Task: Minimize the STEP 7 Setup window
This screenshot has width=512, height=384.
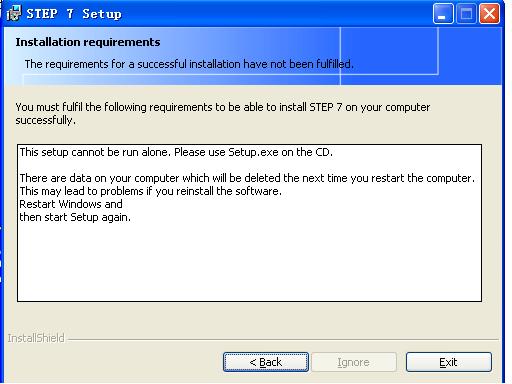Action: (443, 14)
